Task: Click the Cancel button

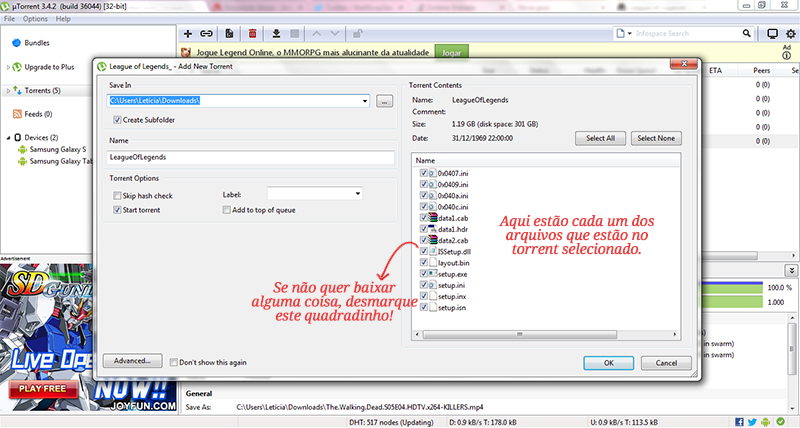Action: [x=666, y=363]
